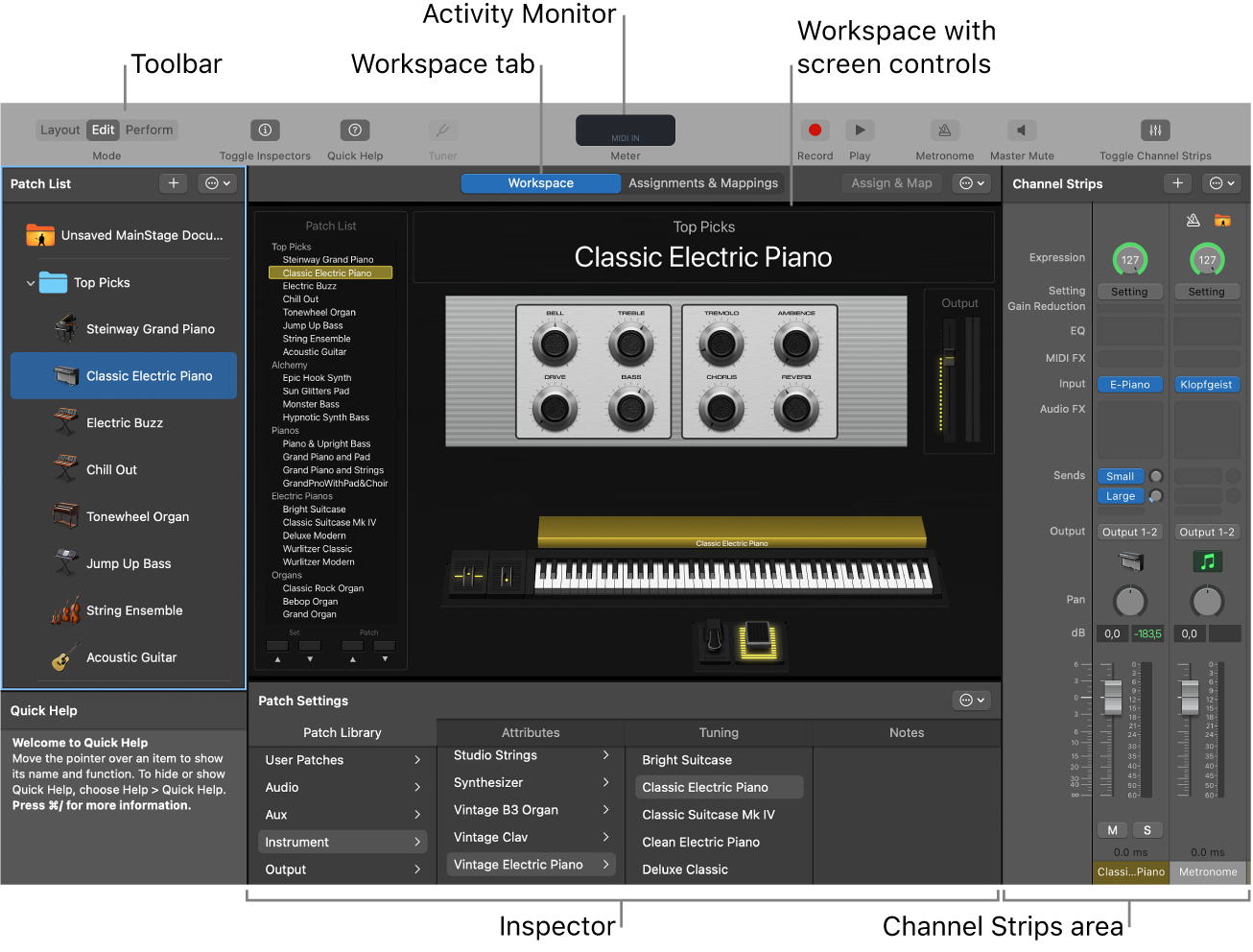Toggle Channel Strips visibility
Image resolution: width=1253 pixels, height=952 pixels.
click(1154, 130)
